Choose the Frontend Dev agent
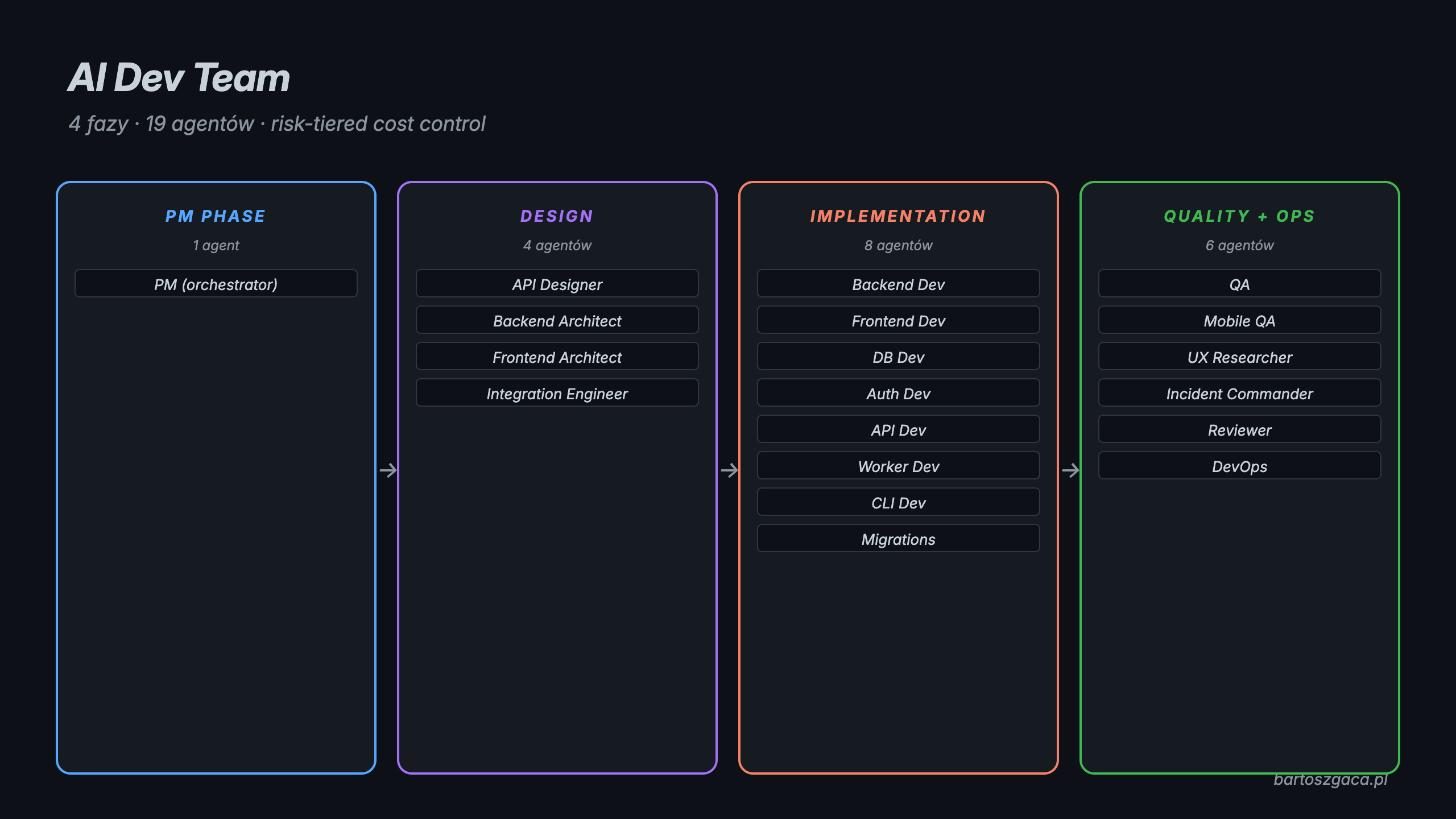 tap(899, 320)
